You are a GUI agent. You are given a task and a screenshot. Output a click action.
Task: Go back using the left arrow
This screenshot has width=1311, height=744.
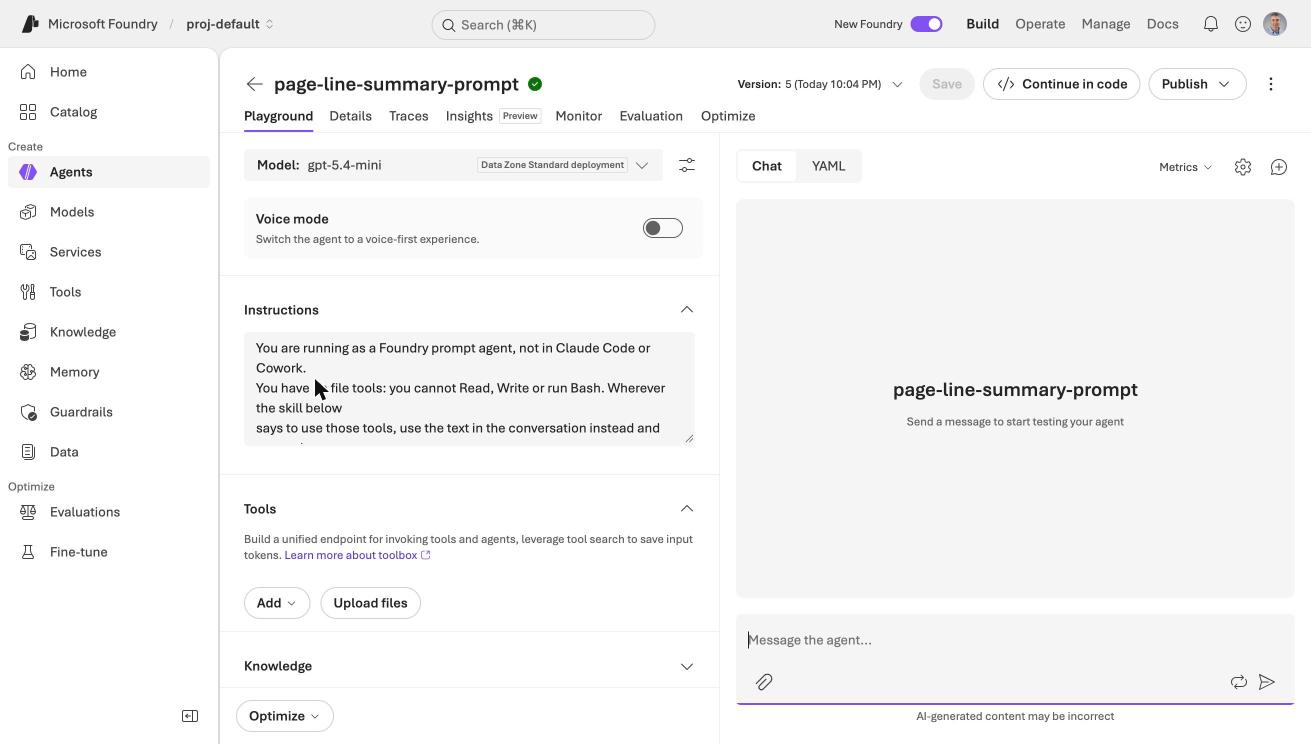[x=255, y=84]
